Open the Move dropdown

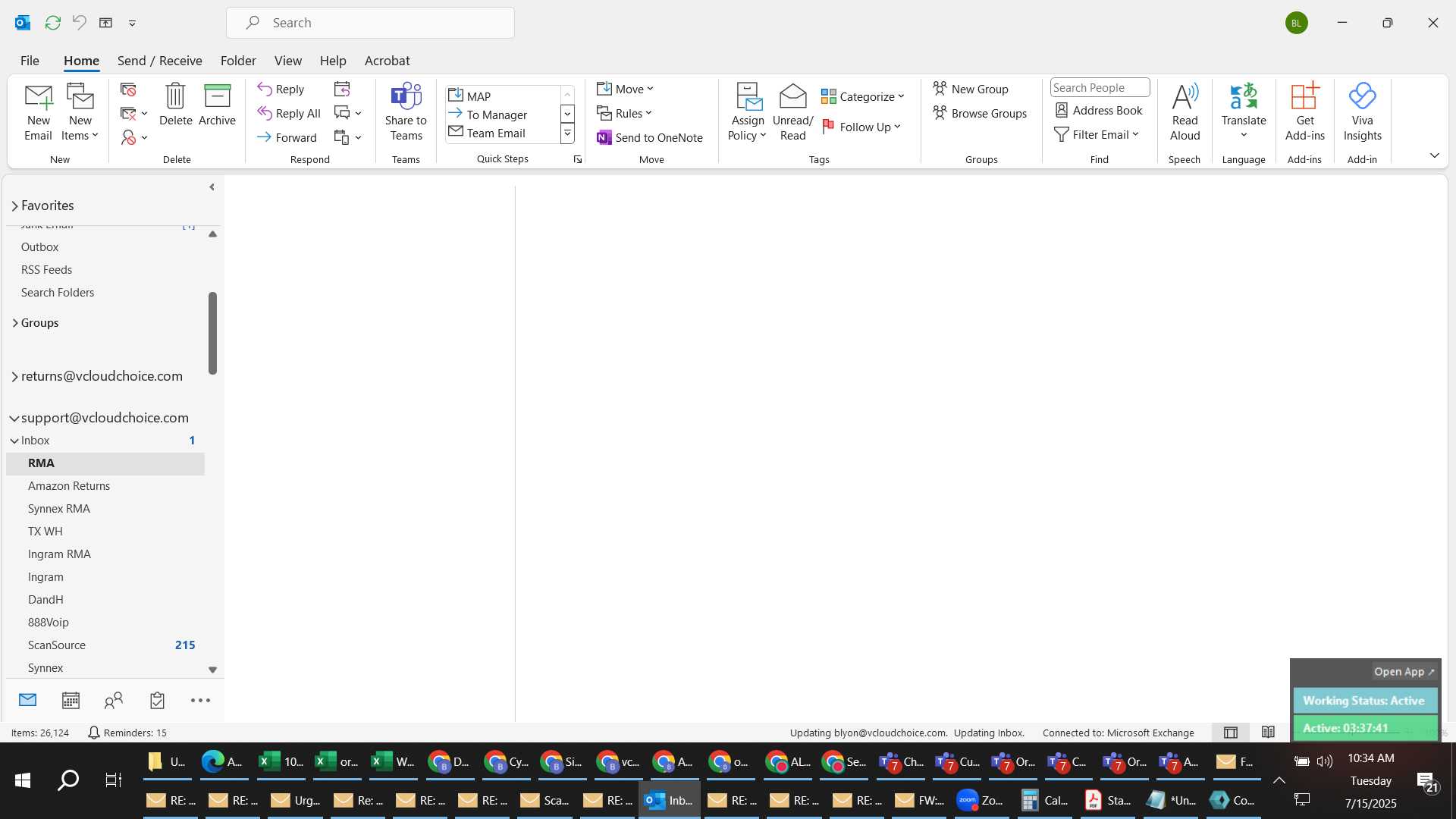pos(625,89)
